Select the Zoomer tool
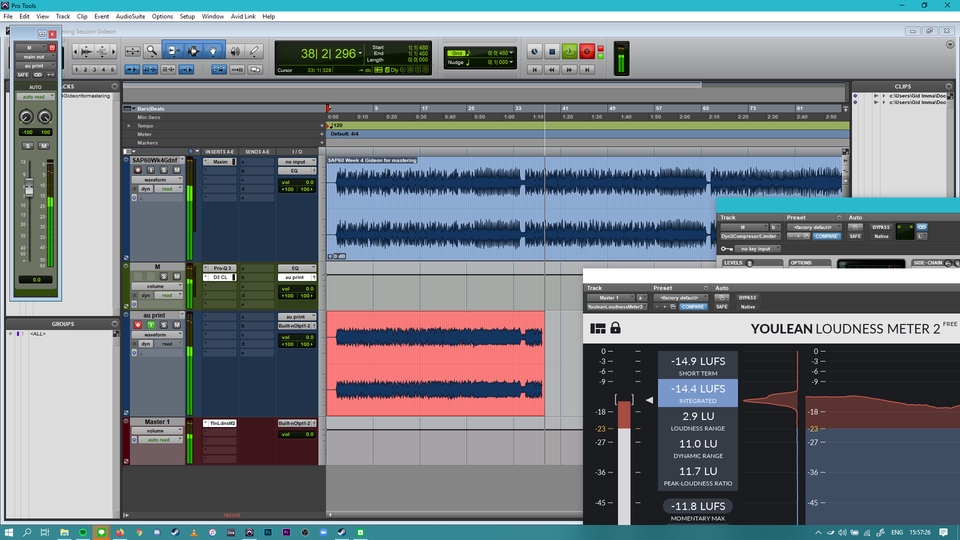 click(151, 51)
